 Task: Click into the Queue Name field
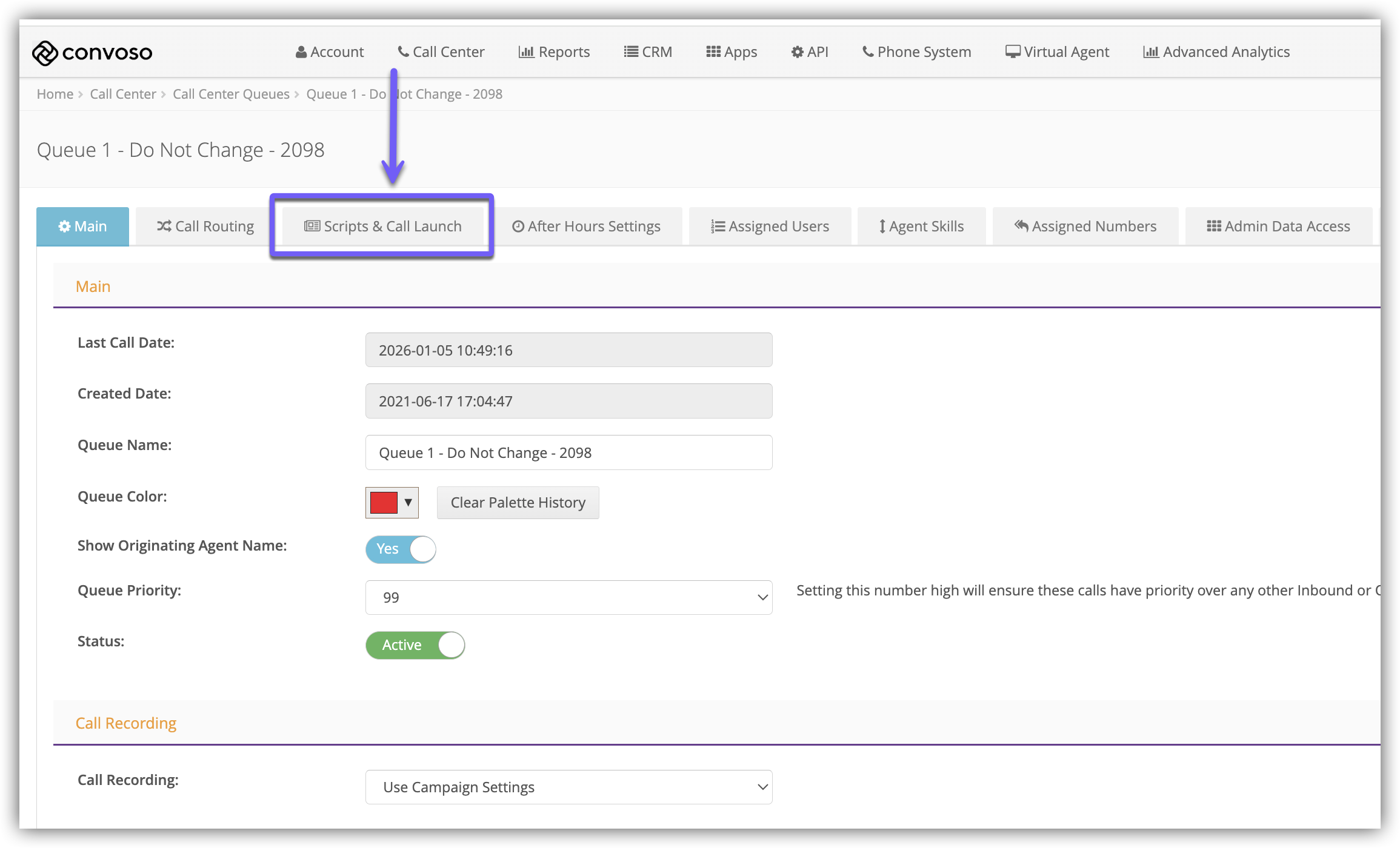568,453
